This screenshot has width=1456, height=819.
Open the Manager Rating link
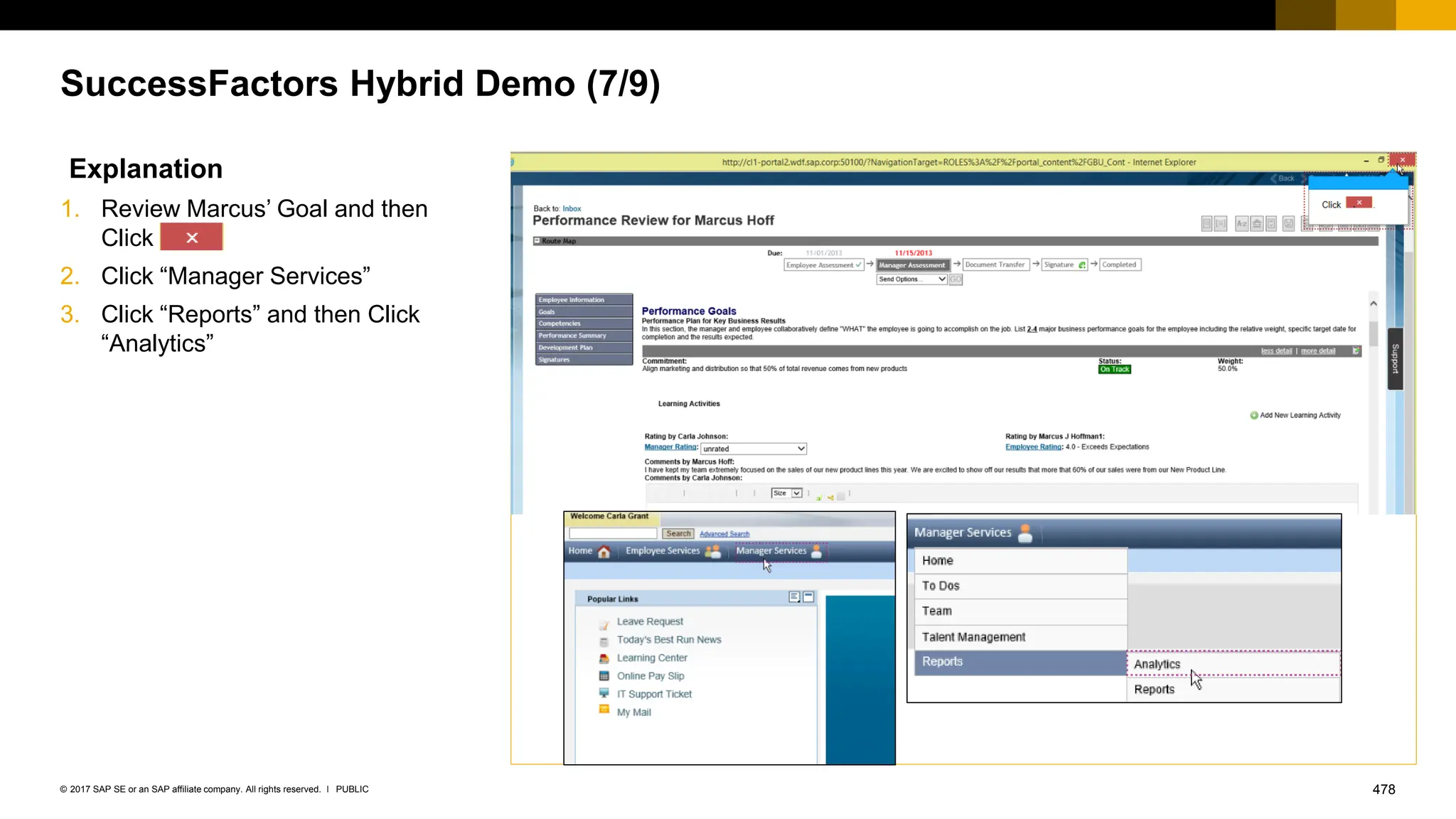670,447
